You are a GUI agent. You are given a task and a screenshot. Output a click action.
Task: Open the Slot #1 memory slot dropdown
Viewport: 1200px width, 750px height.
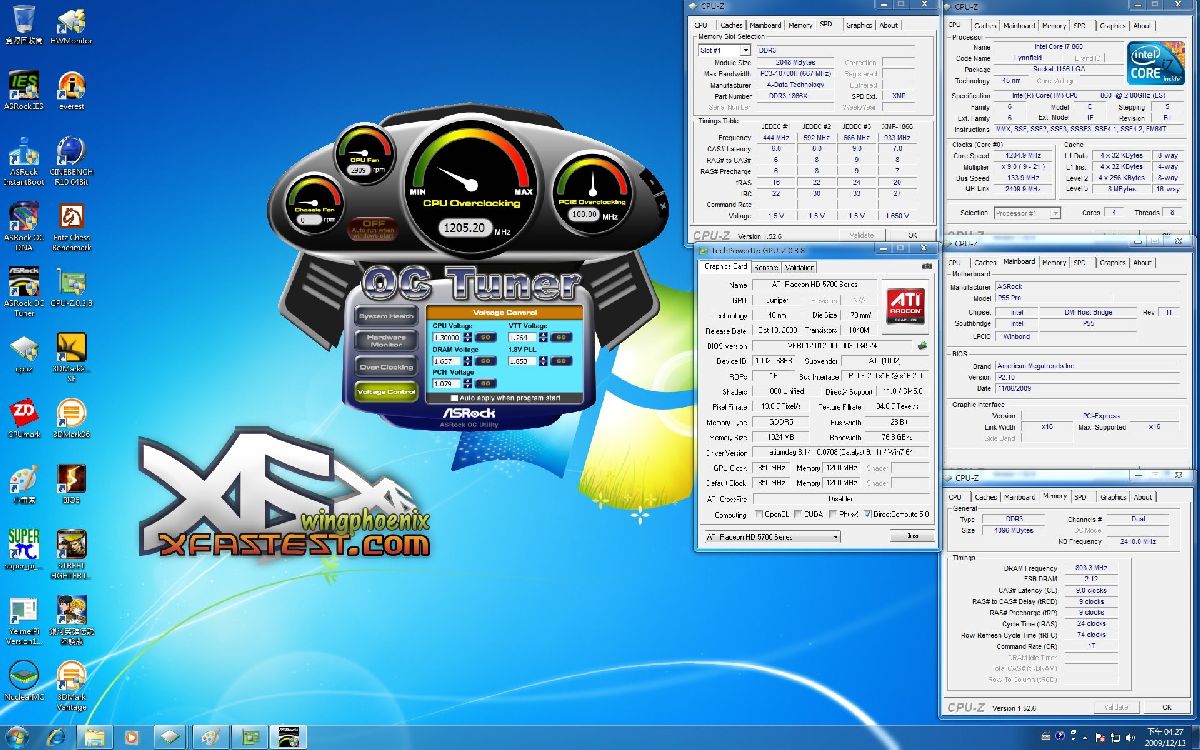(726, 49)
